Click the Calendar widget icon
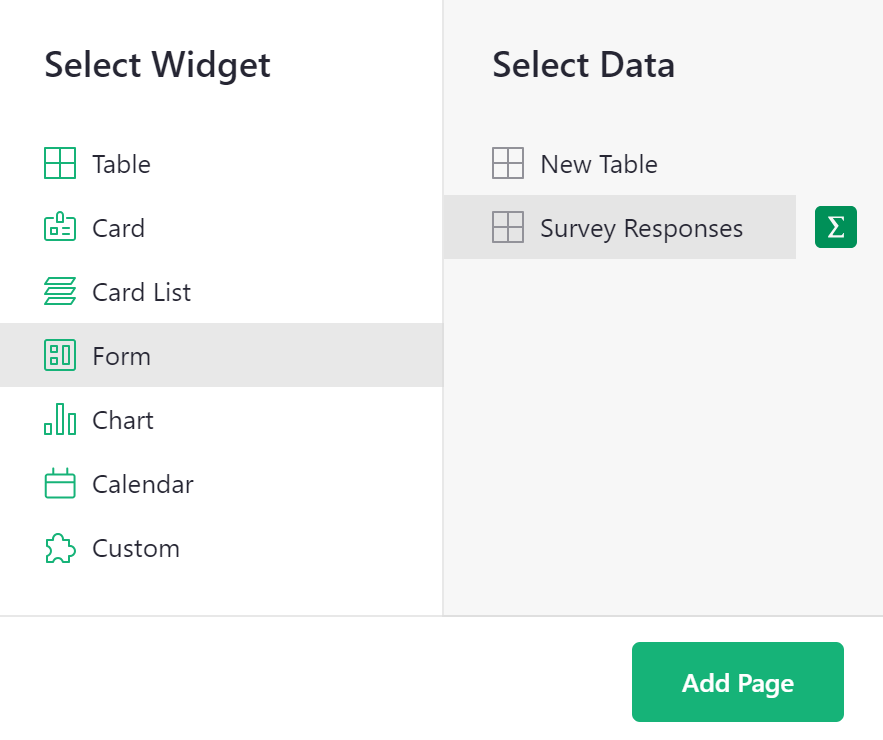The height and width of the screenshot is (740, 883). (x=60, y=483)
